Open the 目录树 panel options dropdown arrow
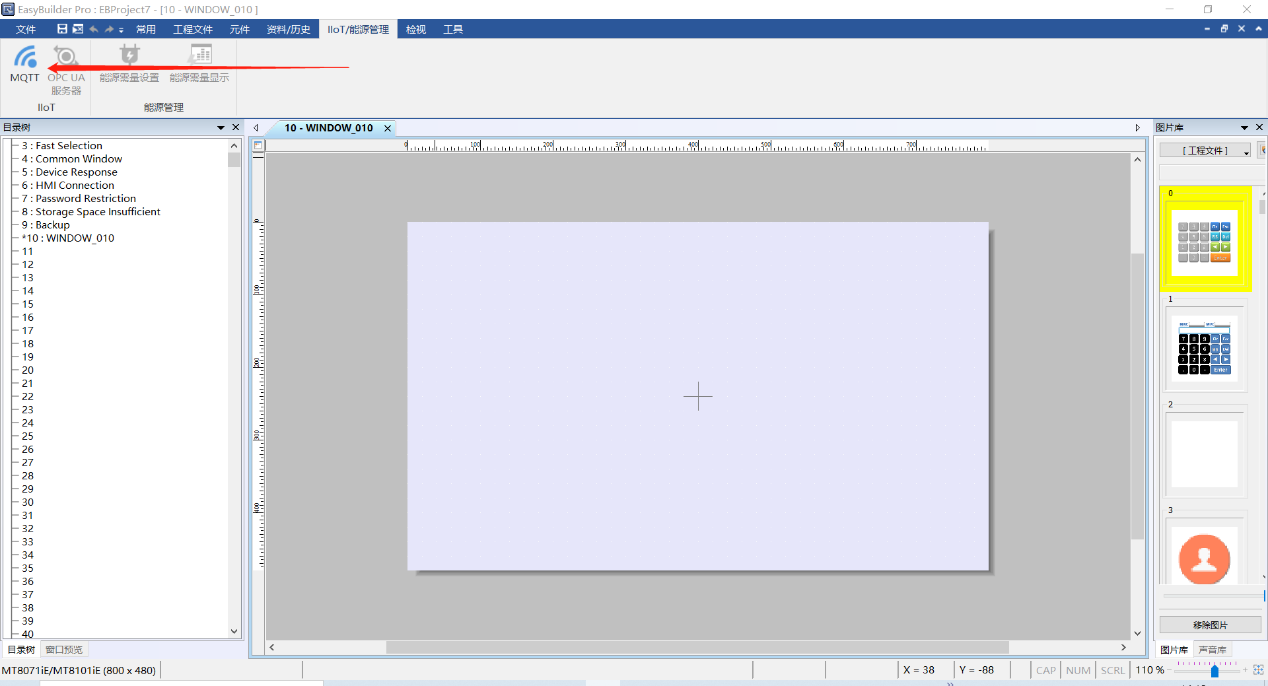The height and width of the screenshot is (686, 1268). click(x=221, y=127)
